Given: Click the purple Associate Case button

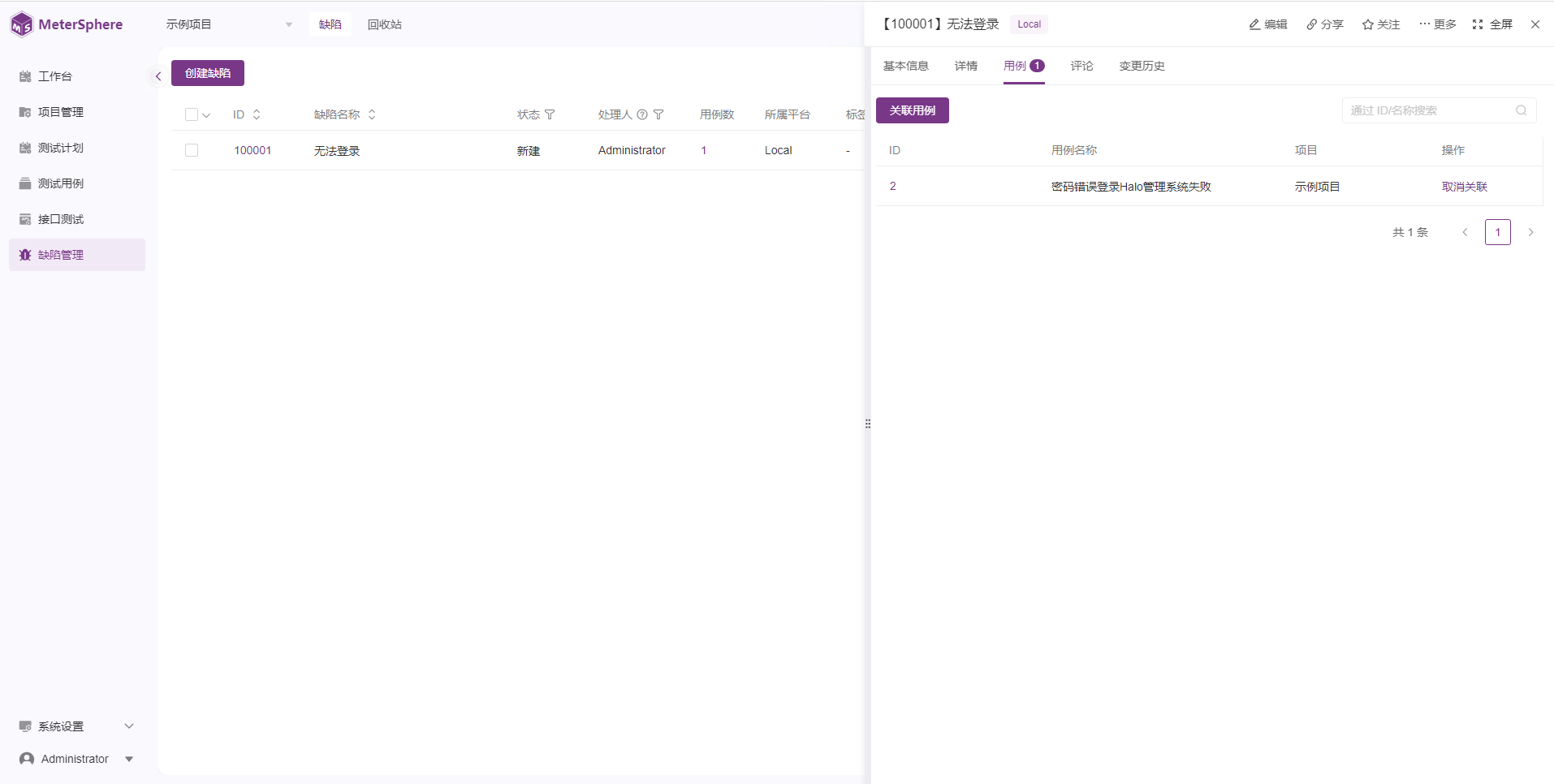Looking at the screenshot, I should (x=912, y=110).
